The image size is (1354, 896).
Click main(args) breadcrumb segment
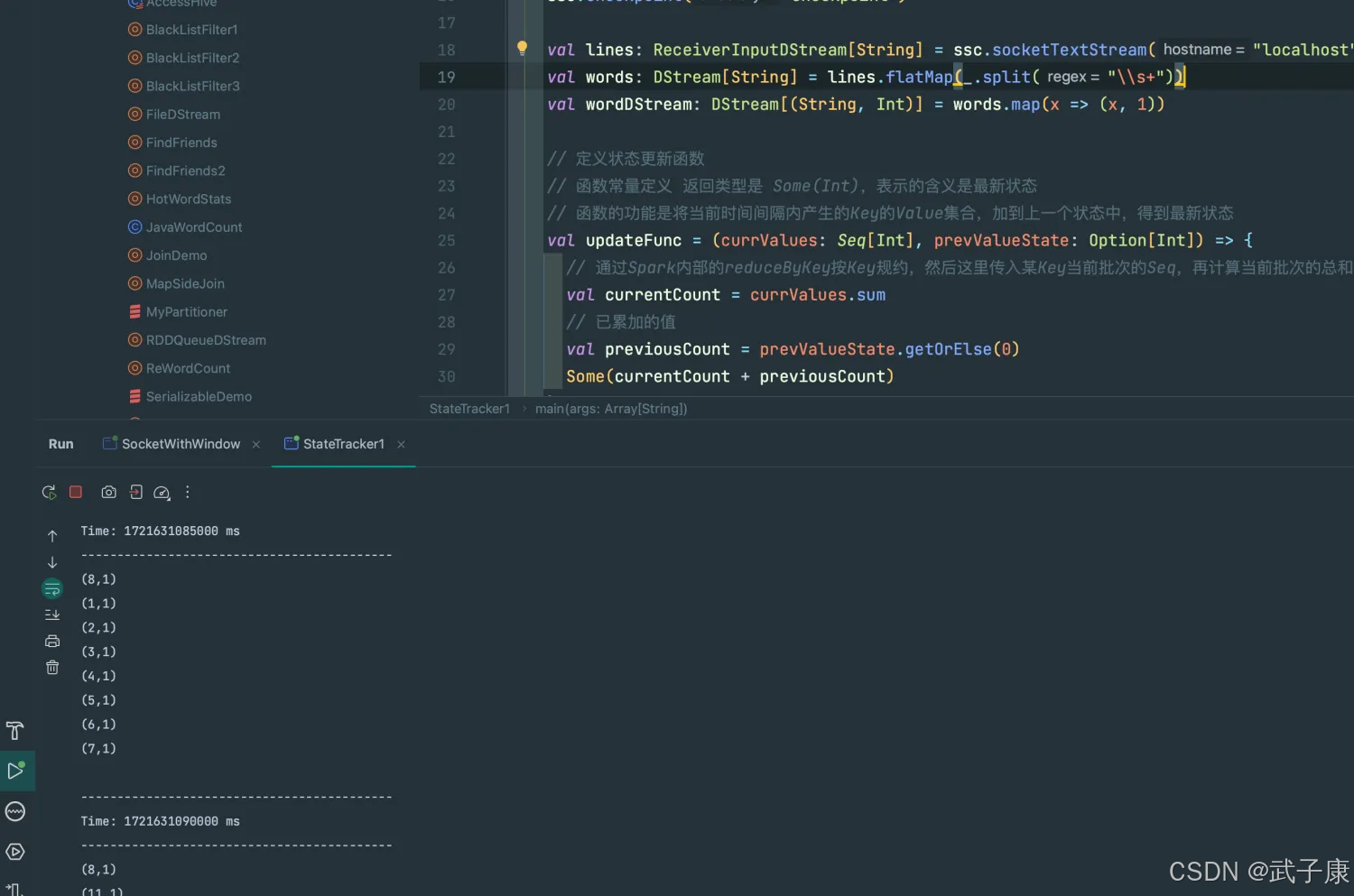click(x=611, y=409)
